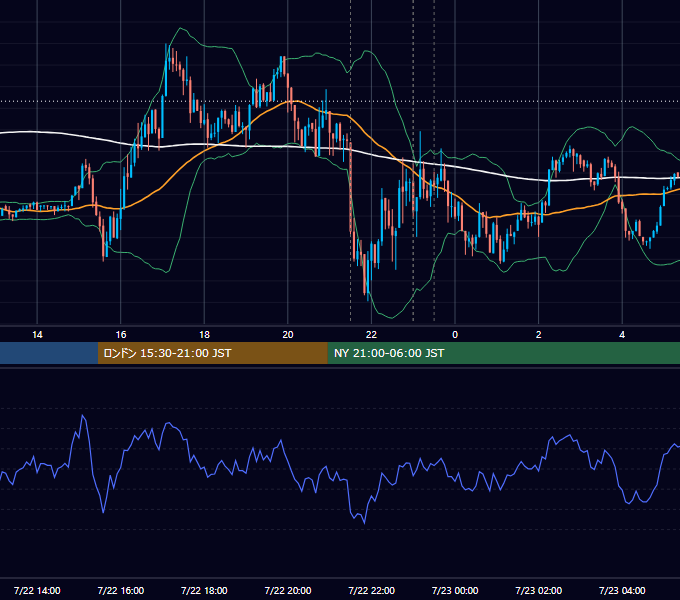This screenshot has height=600, width=680.
Task: Click the '7/23 00:00' timestamp label
Action: [x=455, y=590]
